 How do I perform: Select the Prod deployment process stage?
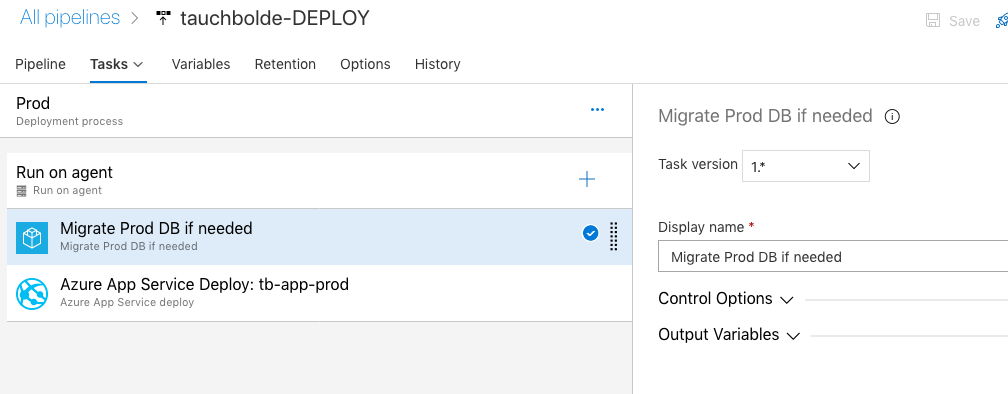coord(316,111)
